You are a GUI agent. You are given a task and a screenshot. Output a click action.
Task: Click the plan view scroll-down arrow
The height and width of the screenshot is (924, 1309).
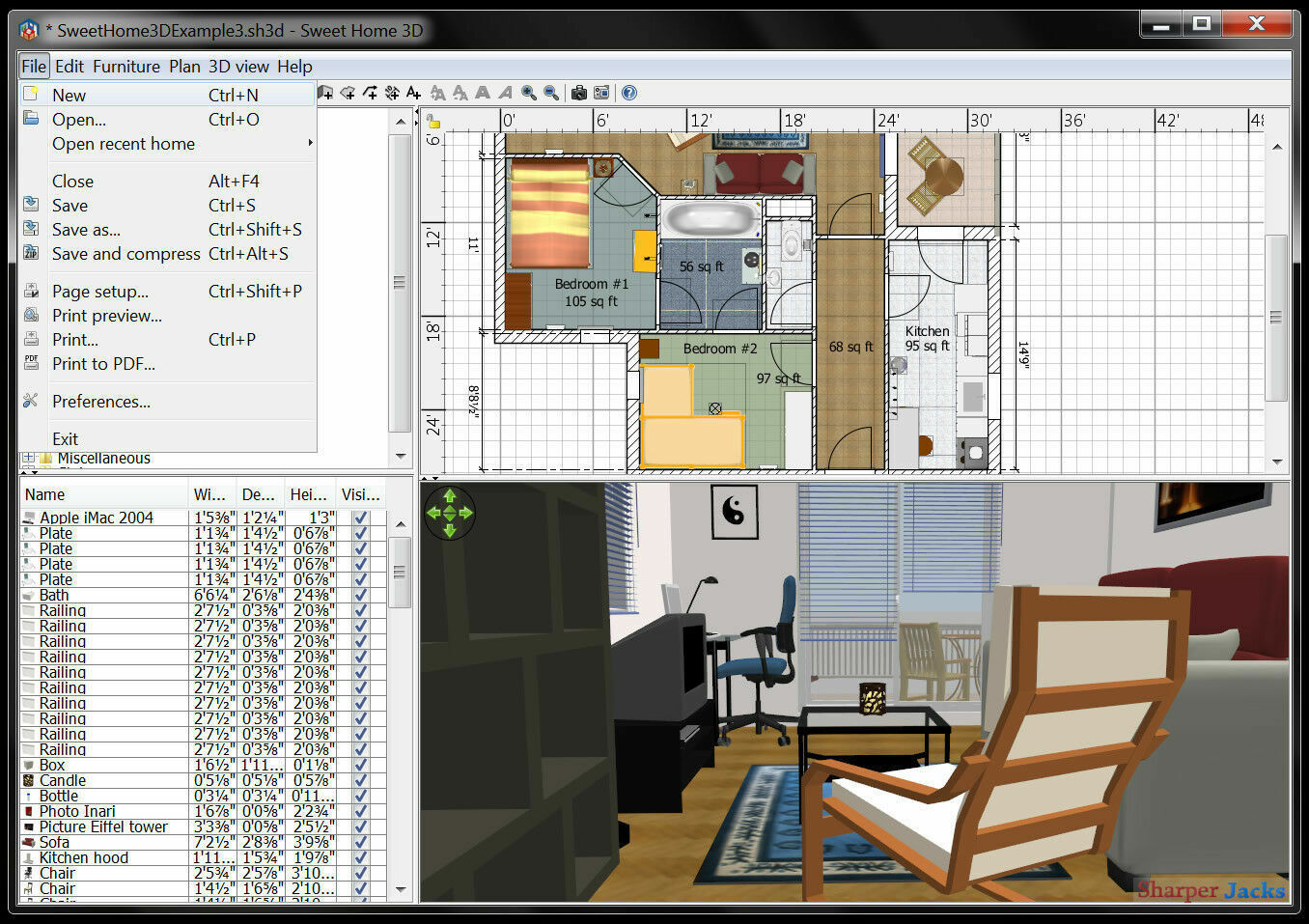1277,462
